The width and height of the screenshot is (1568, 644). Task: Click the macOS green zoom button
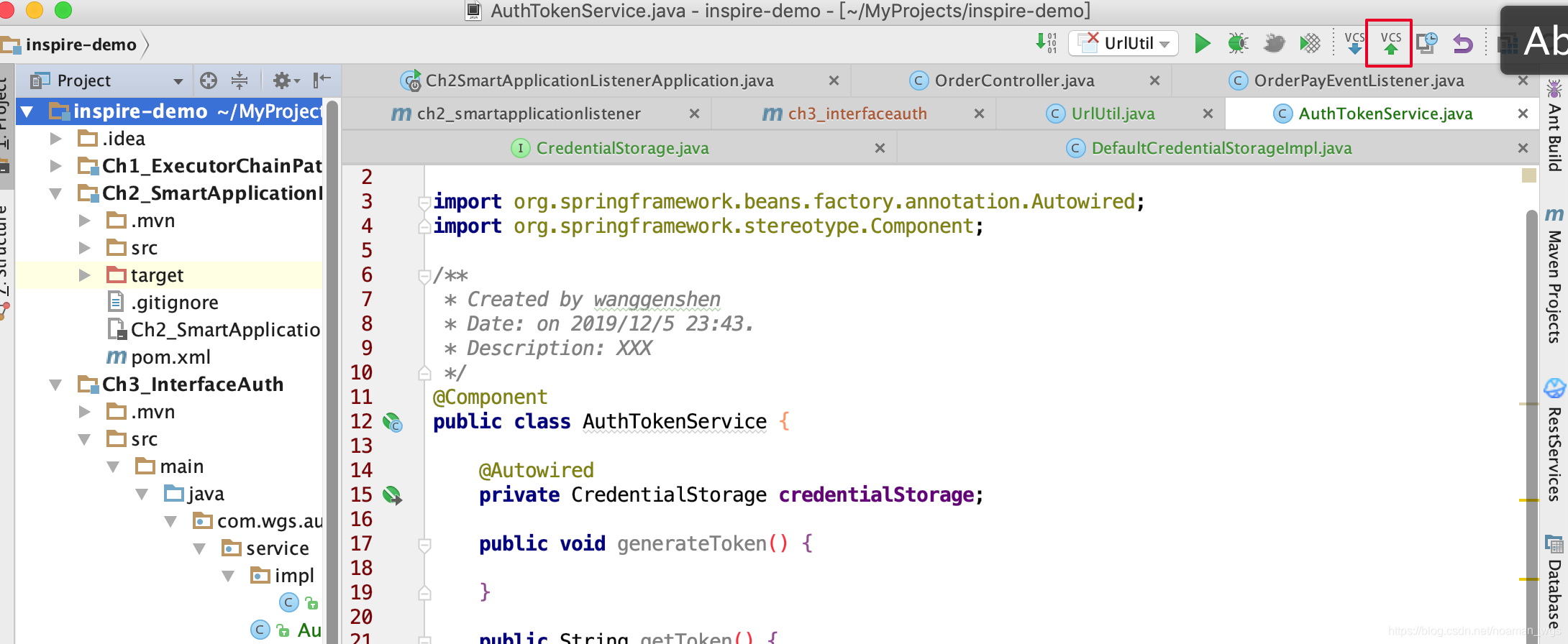(x=63, y=10)
